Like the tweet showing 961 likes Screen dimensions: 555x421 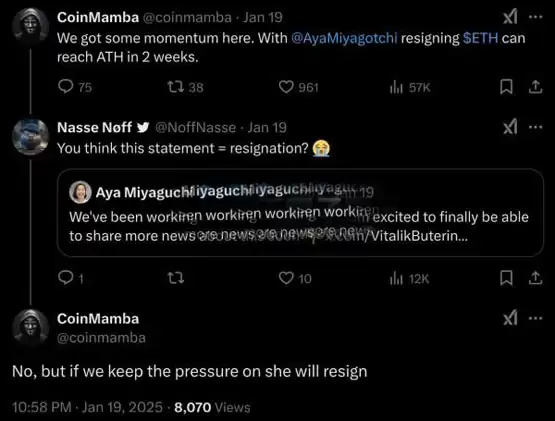(x=286, y=87)
